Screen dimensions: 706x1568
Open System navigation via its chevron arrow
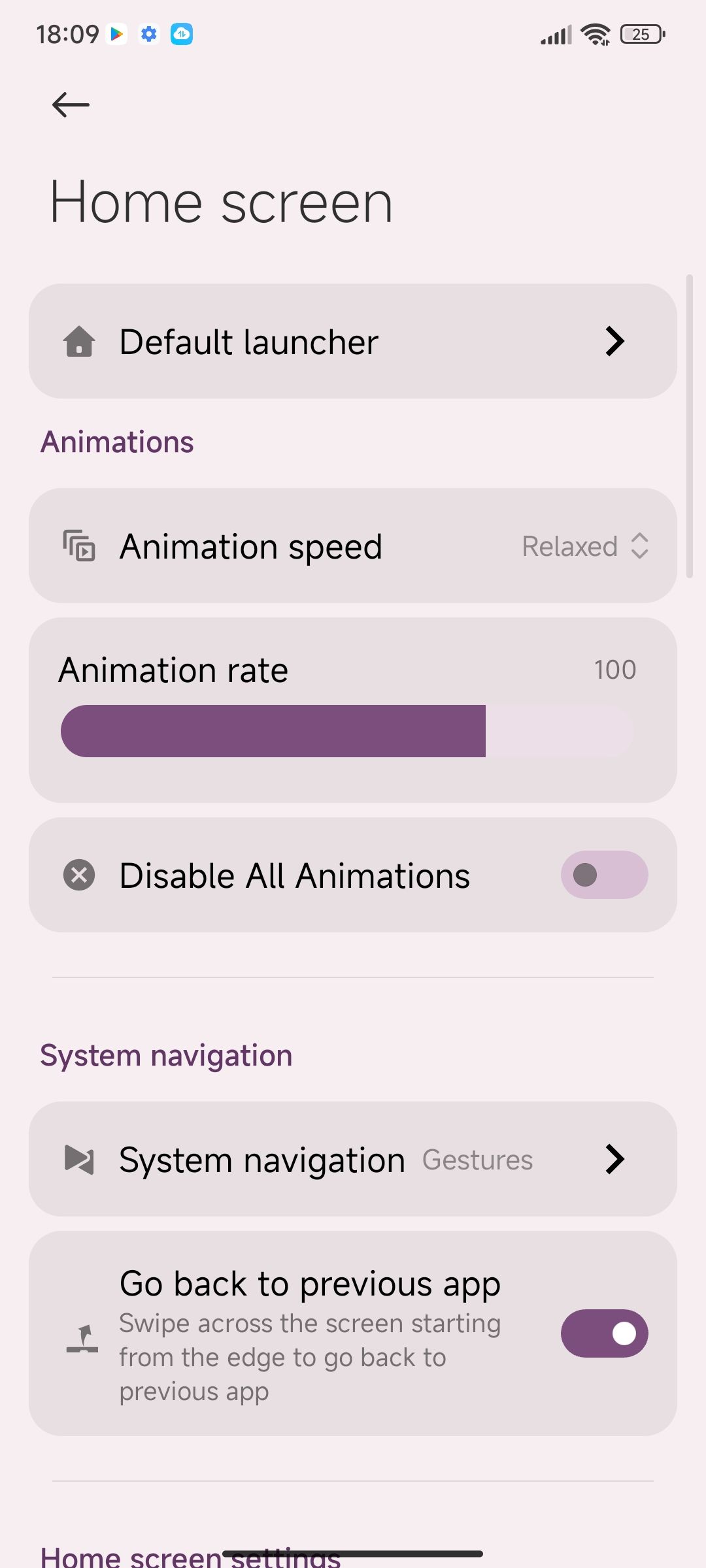click(x=614, y=1160)
